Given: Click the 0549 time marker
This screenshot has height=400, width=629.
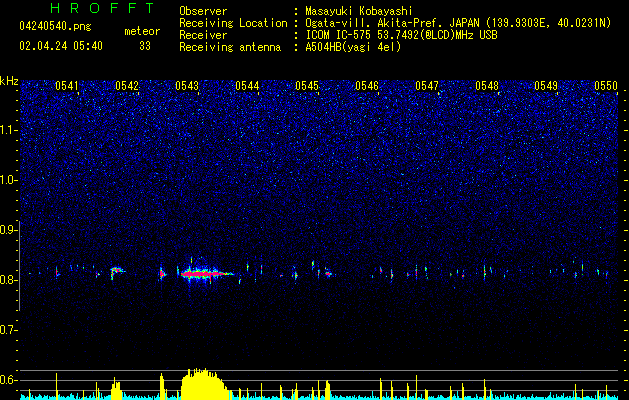Looking at the screenshot, I should tap(546, 85).
